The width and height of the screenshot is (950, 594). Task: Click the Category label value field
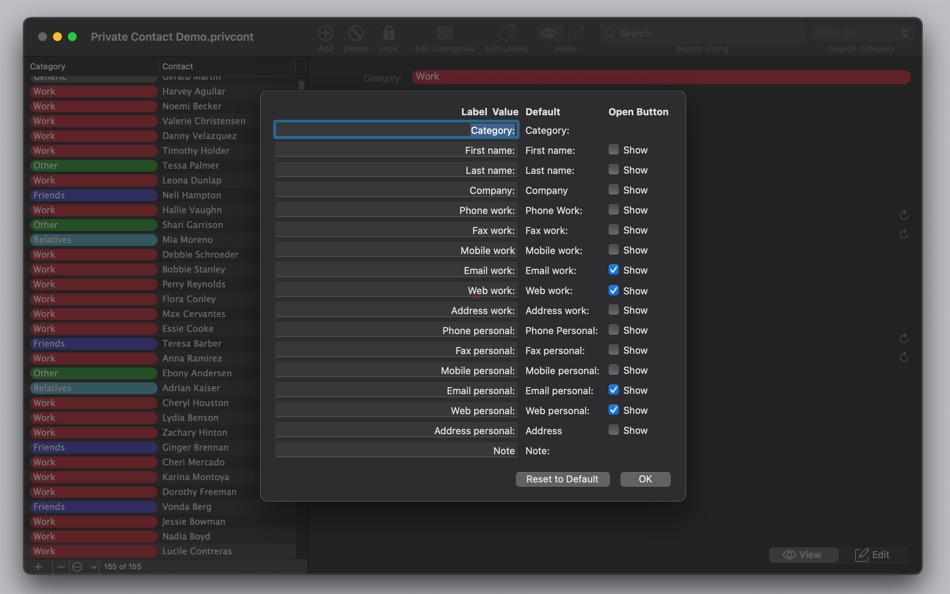point(396,130)
